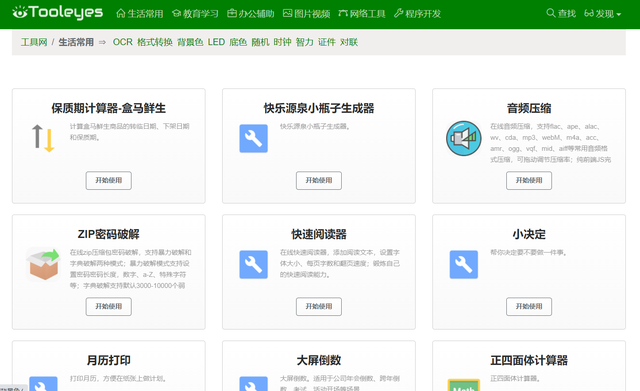The width and height of the screenshot is (640, 391).
Task: Open the 音频压缩 card title
Action: (x=529, y=108)
